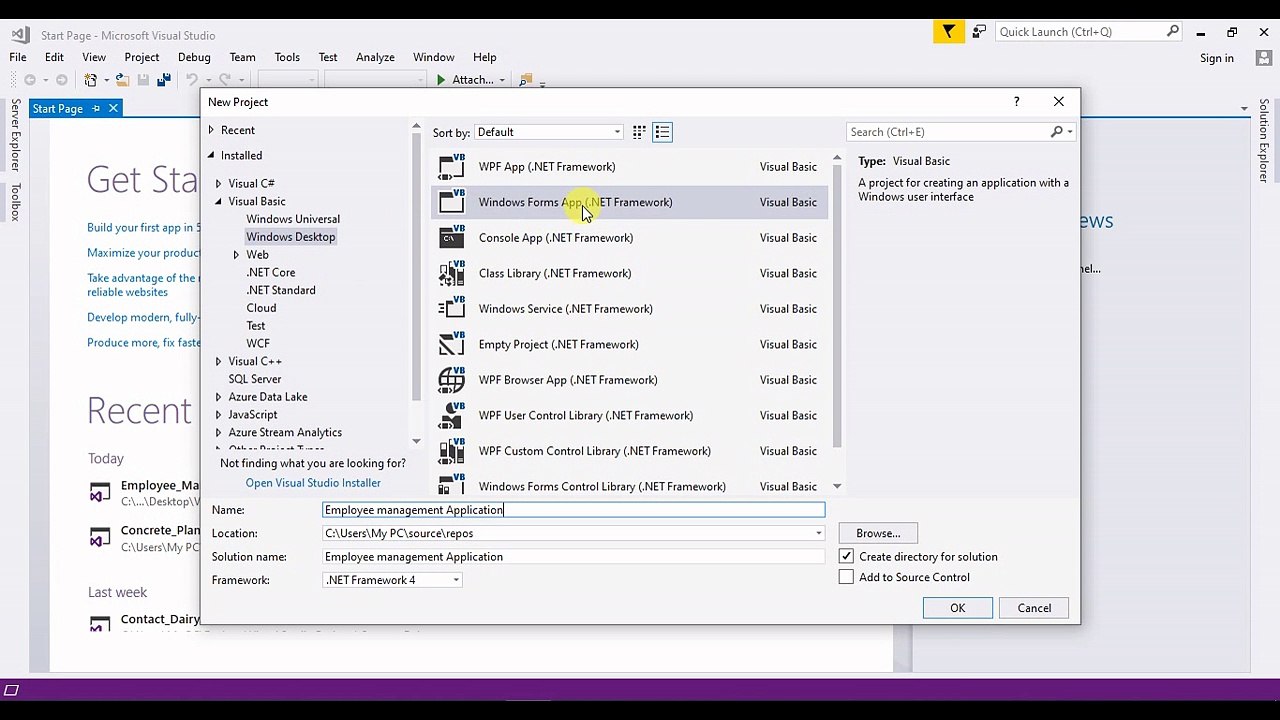Open the Visual Studio Installer link
1280x720 pixels.
[313, 483]
